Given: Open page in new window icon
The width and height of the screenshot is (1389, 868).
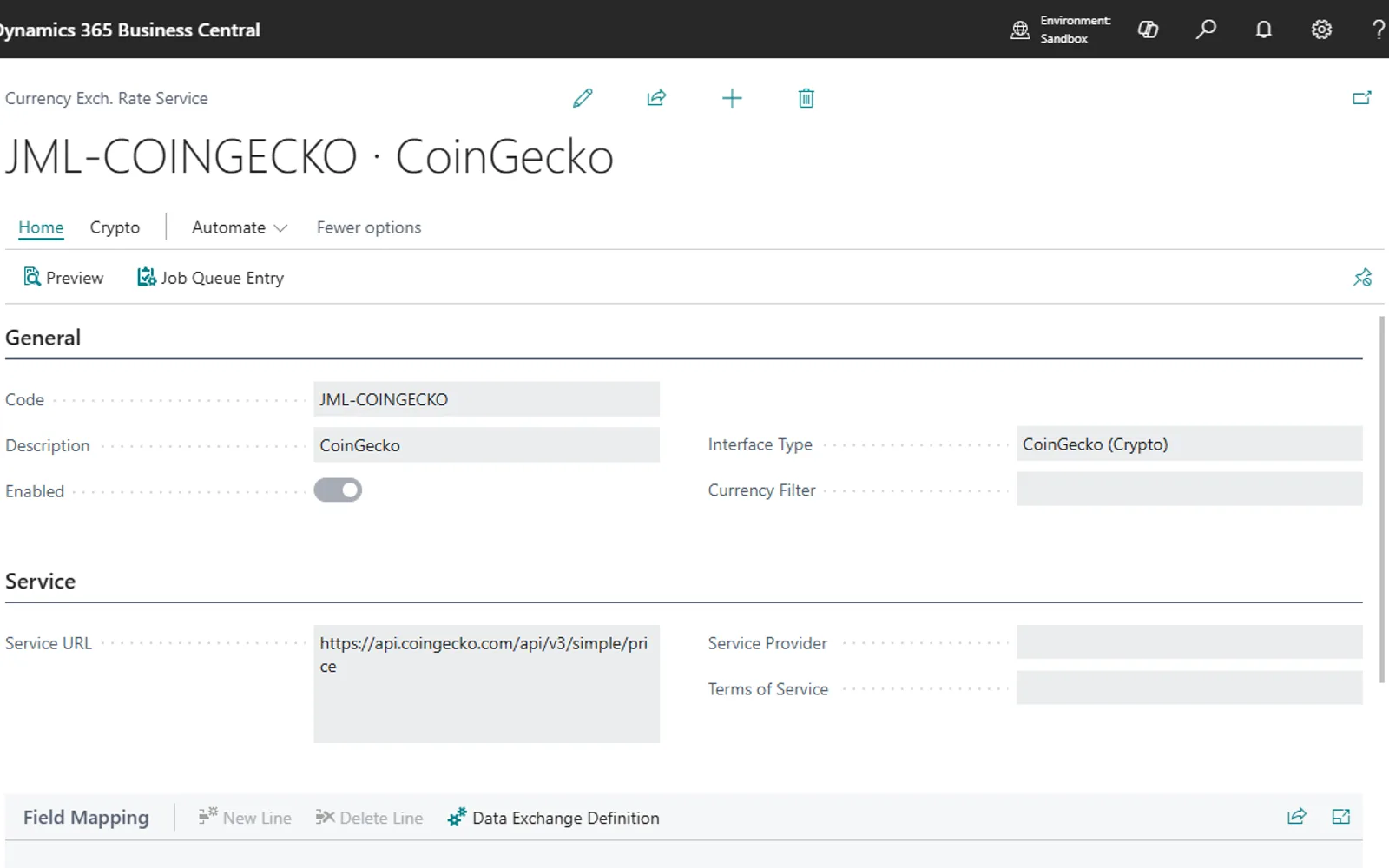Looking at the screenshot, I should 1361,98.
